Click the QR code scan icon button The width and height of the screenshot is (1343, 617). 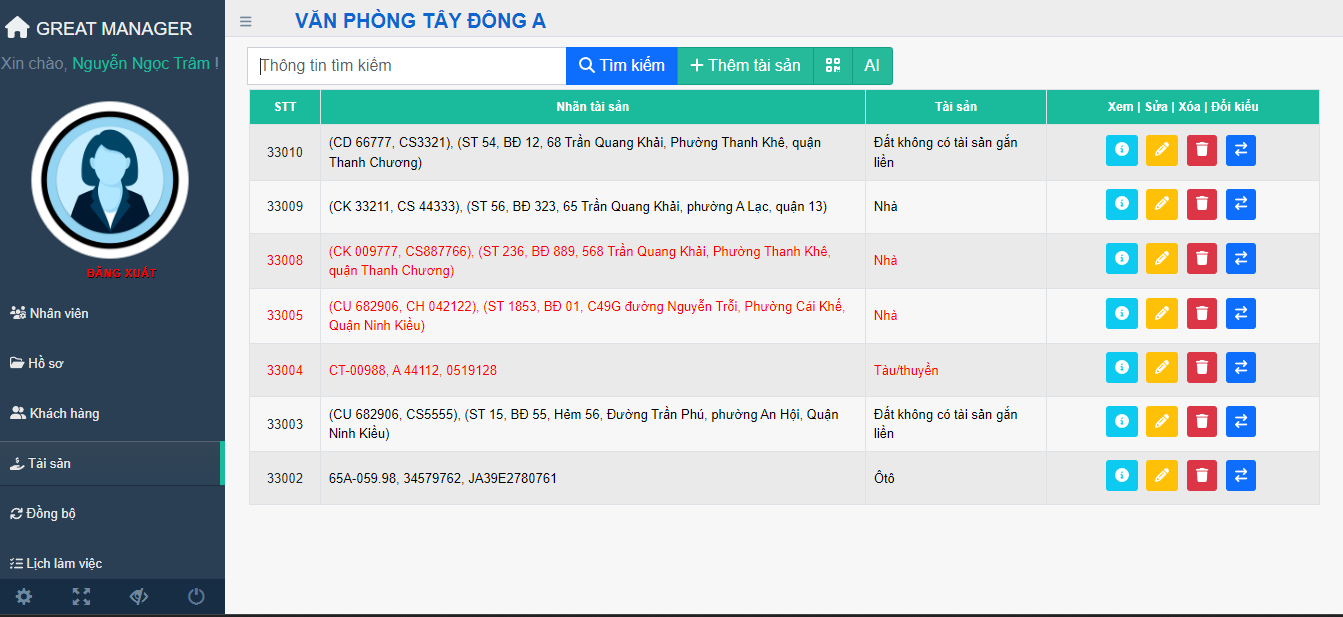pyautogui.click(x=833, y=66)
